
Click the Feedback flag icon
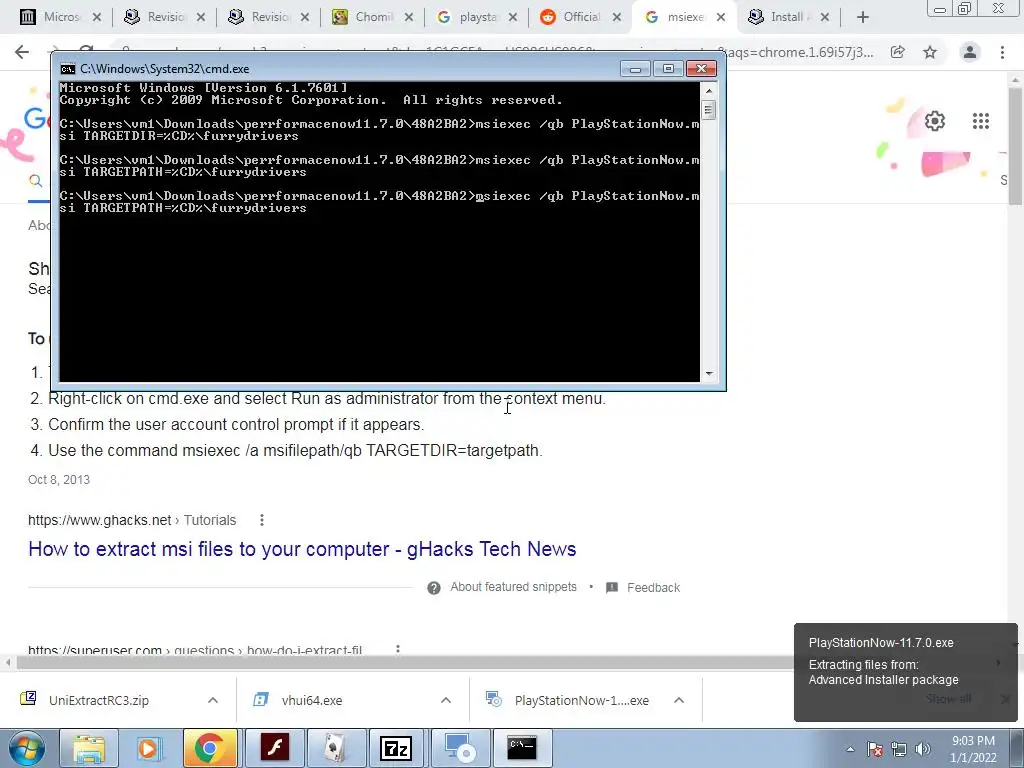tap(612, 588)
